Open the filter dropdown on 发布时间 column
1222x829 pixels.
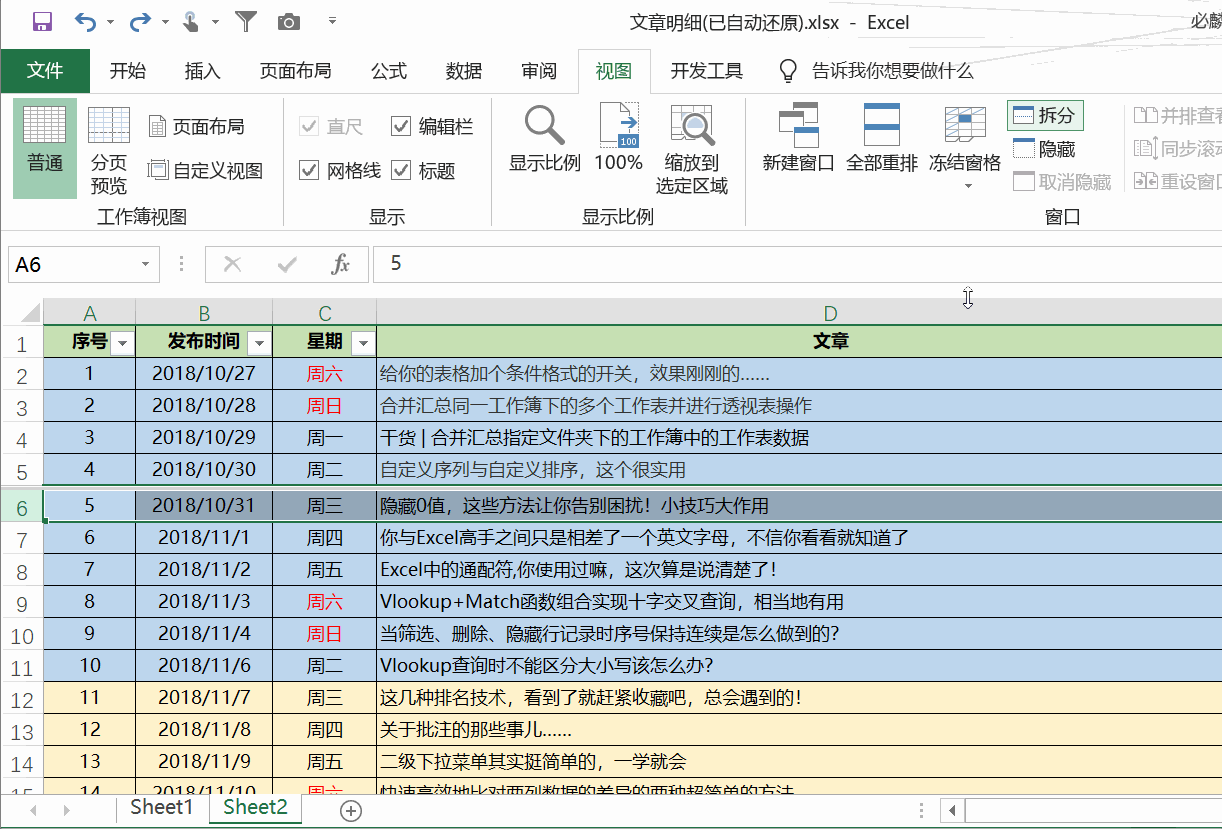pos(258,342)
